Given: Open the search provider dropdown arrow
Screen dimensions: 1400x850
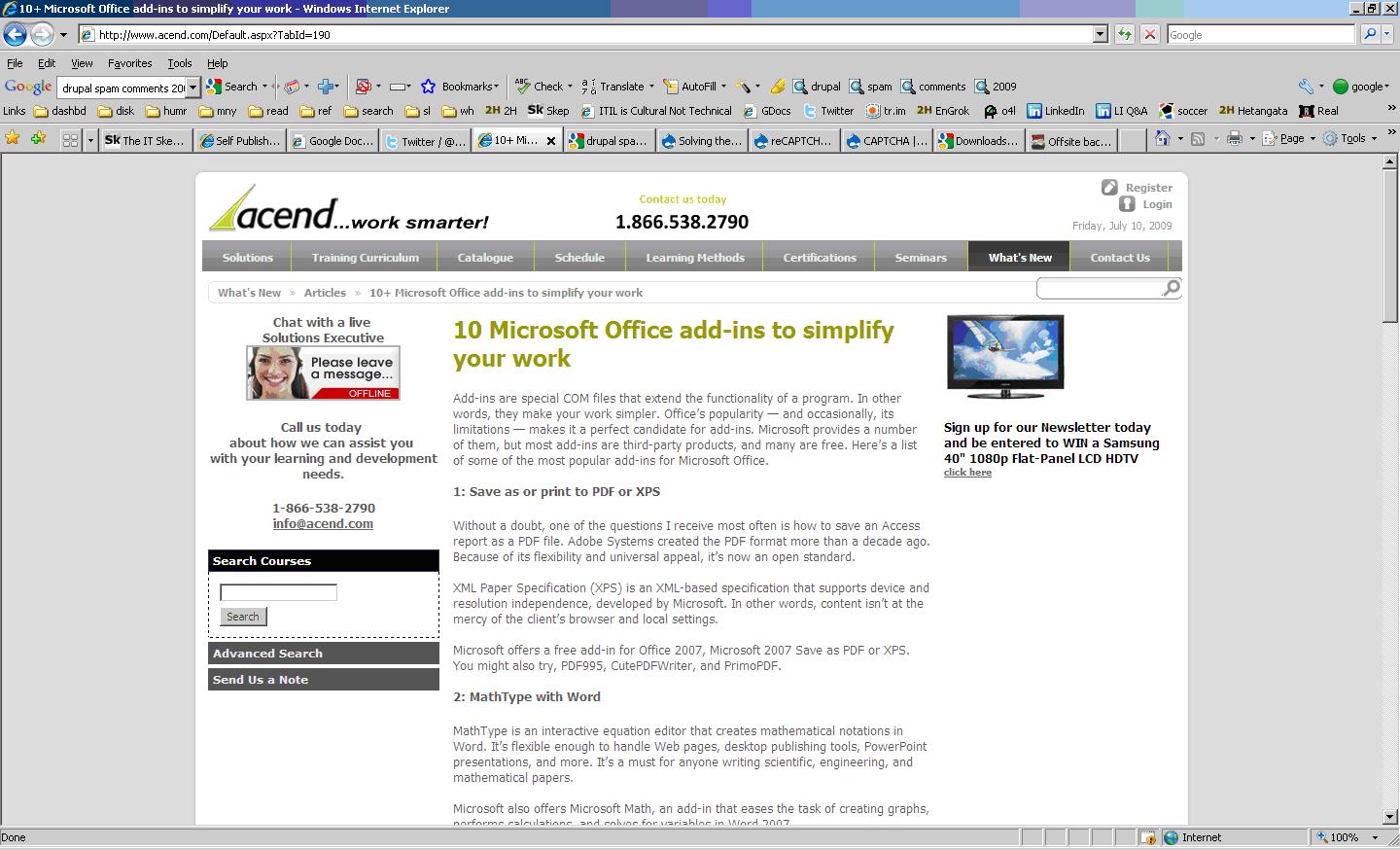Looking at the screenshot, I should coord(1385,34).
